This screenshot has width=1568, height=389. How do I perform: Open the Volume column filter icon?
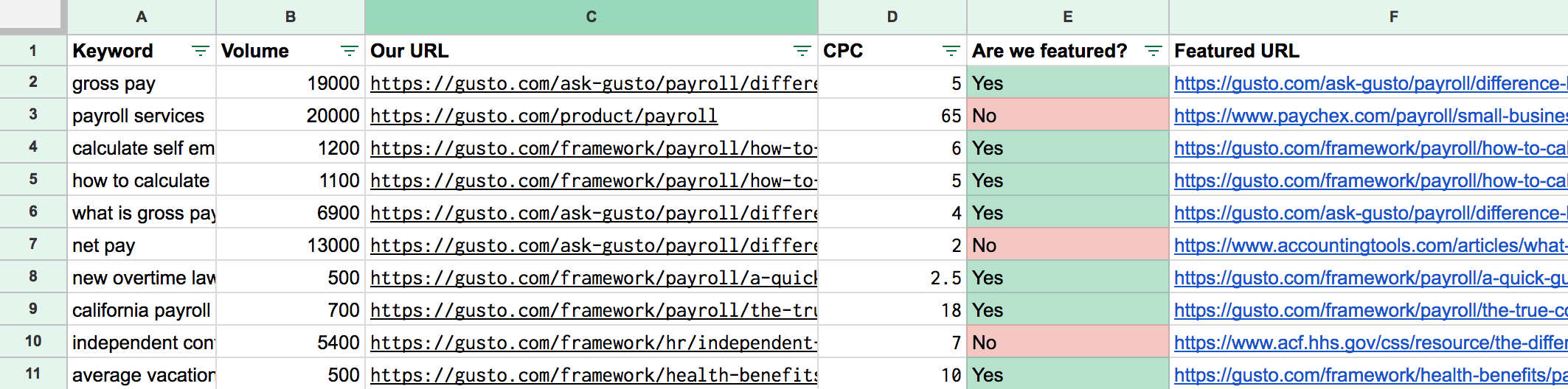(x=349, y=51)
